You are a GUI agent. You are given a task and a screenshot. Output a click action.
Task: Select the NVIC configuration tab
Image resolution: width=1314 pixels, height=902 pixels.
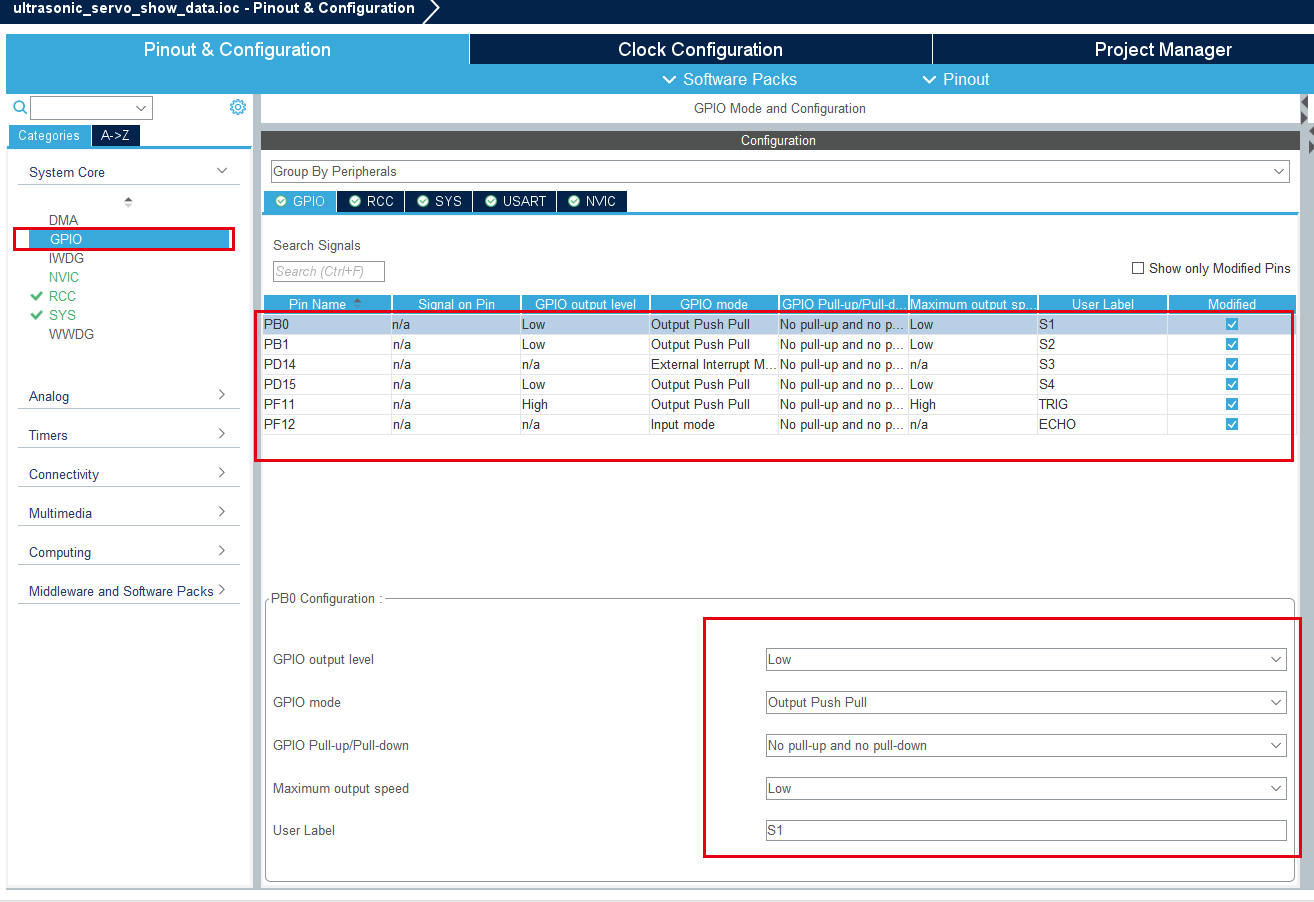coord(592,201)
